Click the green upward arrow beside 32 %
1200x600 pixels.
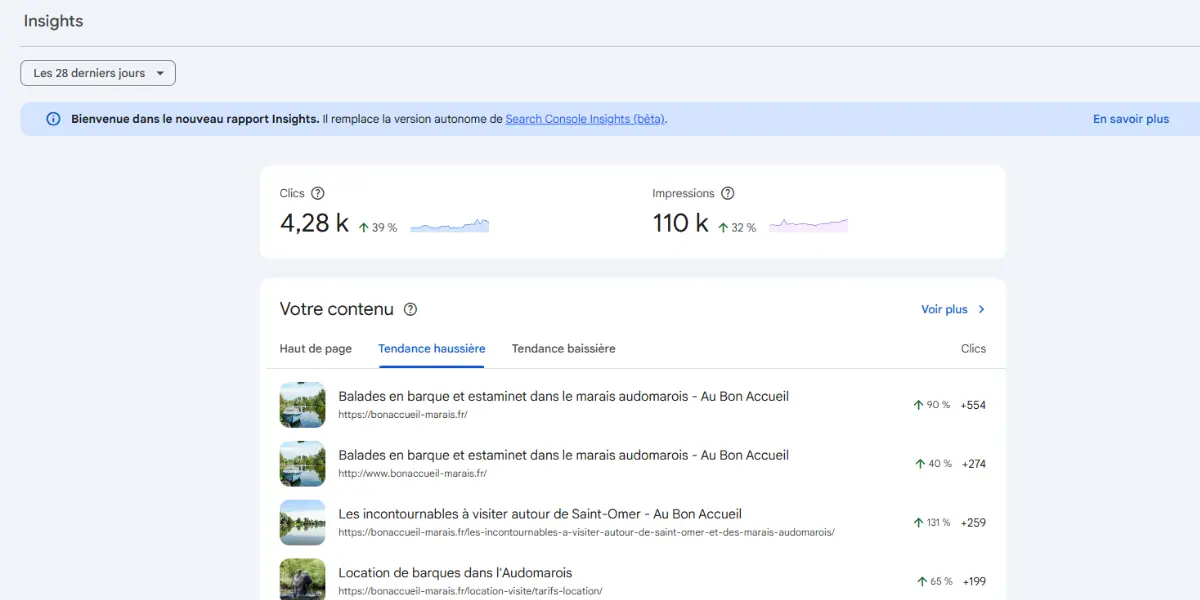tap(722, 226)
